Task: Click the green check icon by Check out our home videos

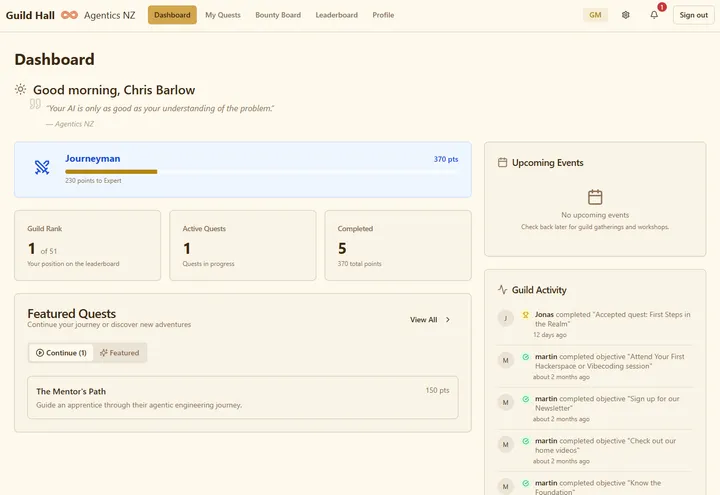Action: coord(525,441)
